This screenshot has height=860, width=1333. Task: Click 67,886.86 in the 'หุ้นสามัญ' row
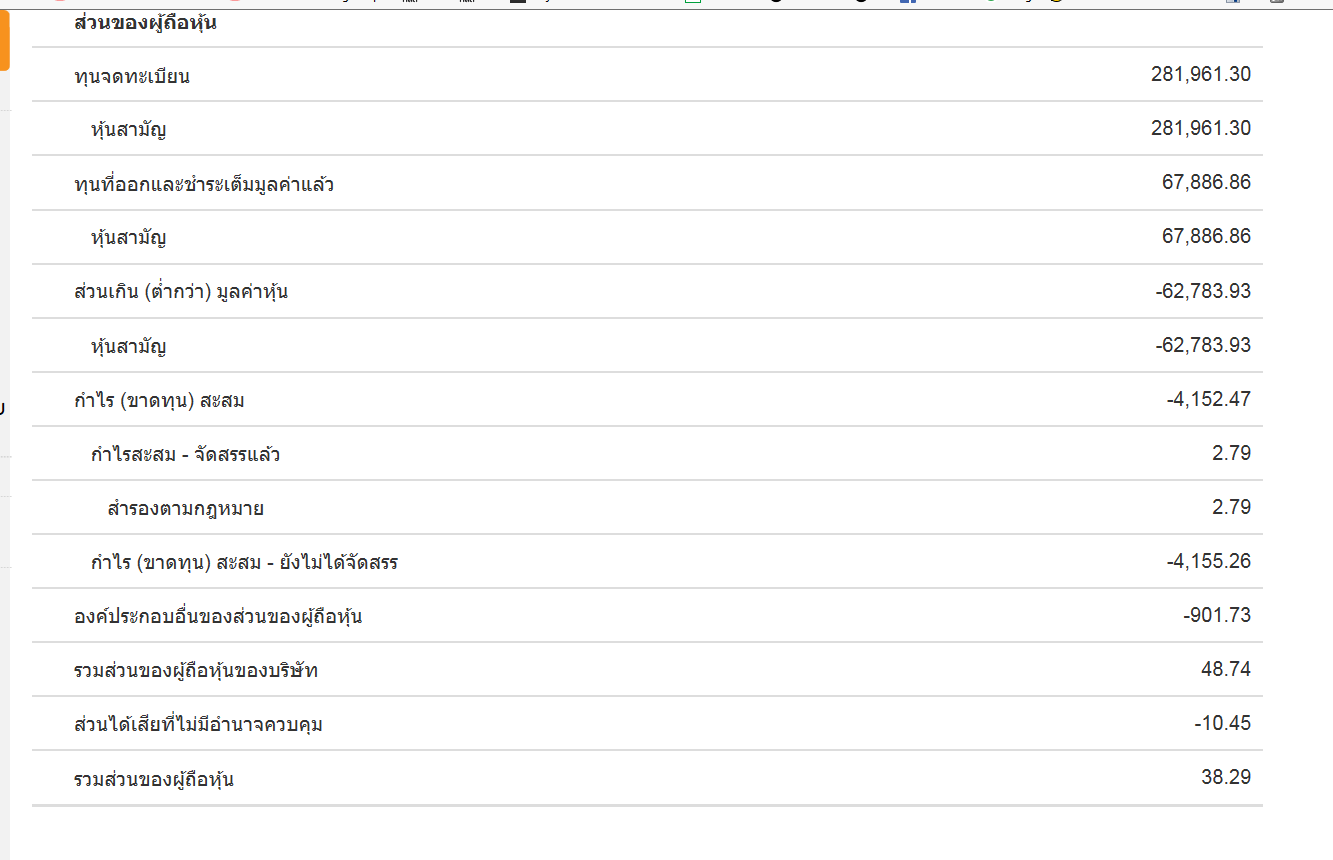point(1206,236)
